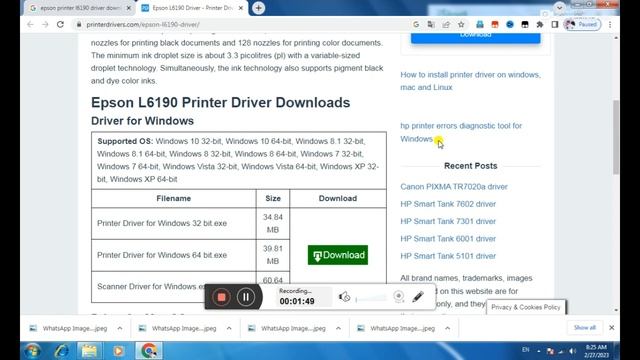Open the extensions puzzle icon
This screenshot has height=360, width=640.
coord(540,24)
